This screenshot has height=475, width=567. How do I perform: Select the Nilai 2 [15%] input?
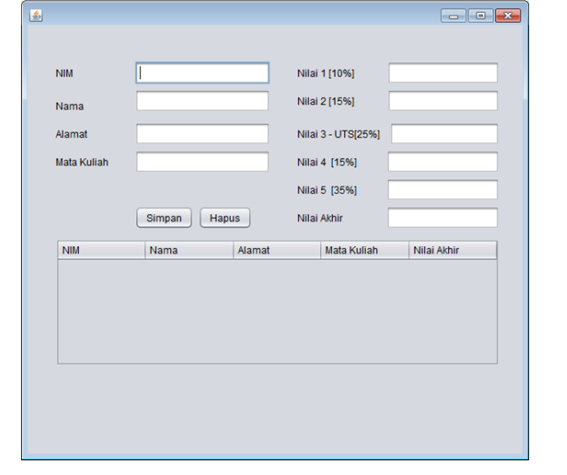(x=443, y=101)
